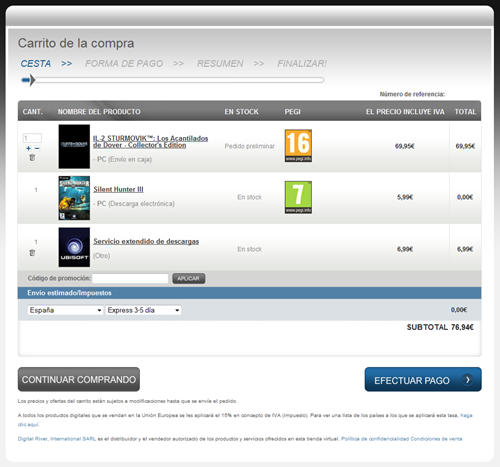
Task: Click the NOMBRE DEL PRODUCTO column header
Action: click(99, 112)
